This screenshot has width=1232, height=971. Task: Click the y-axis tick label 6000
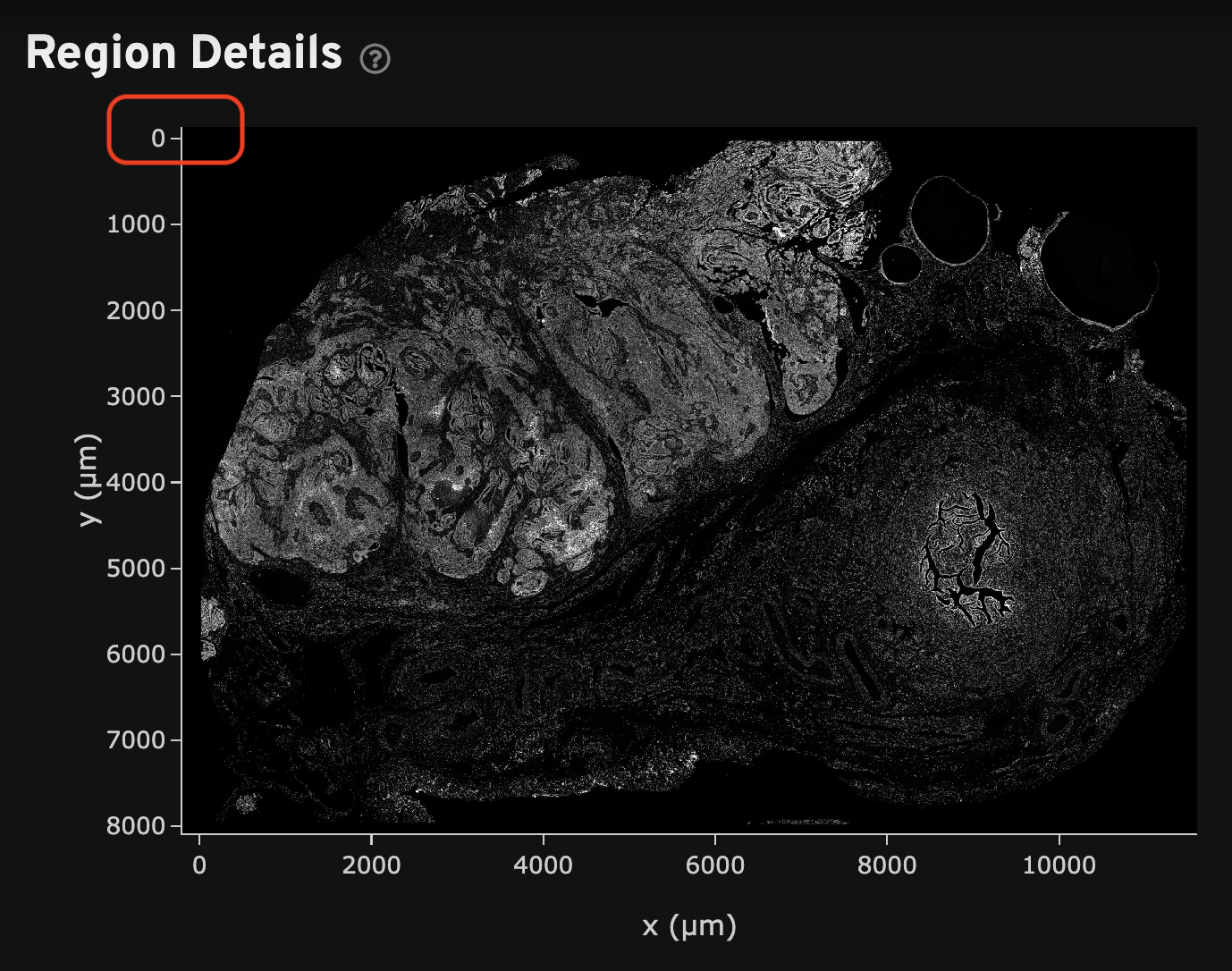137,654
